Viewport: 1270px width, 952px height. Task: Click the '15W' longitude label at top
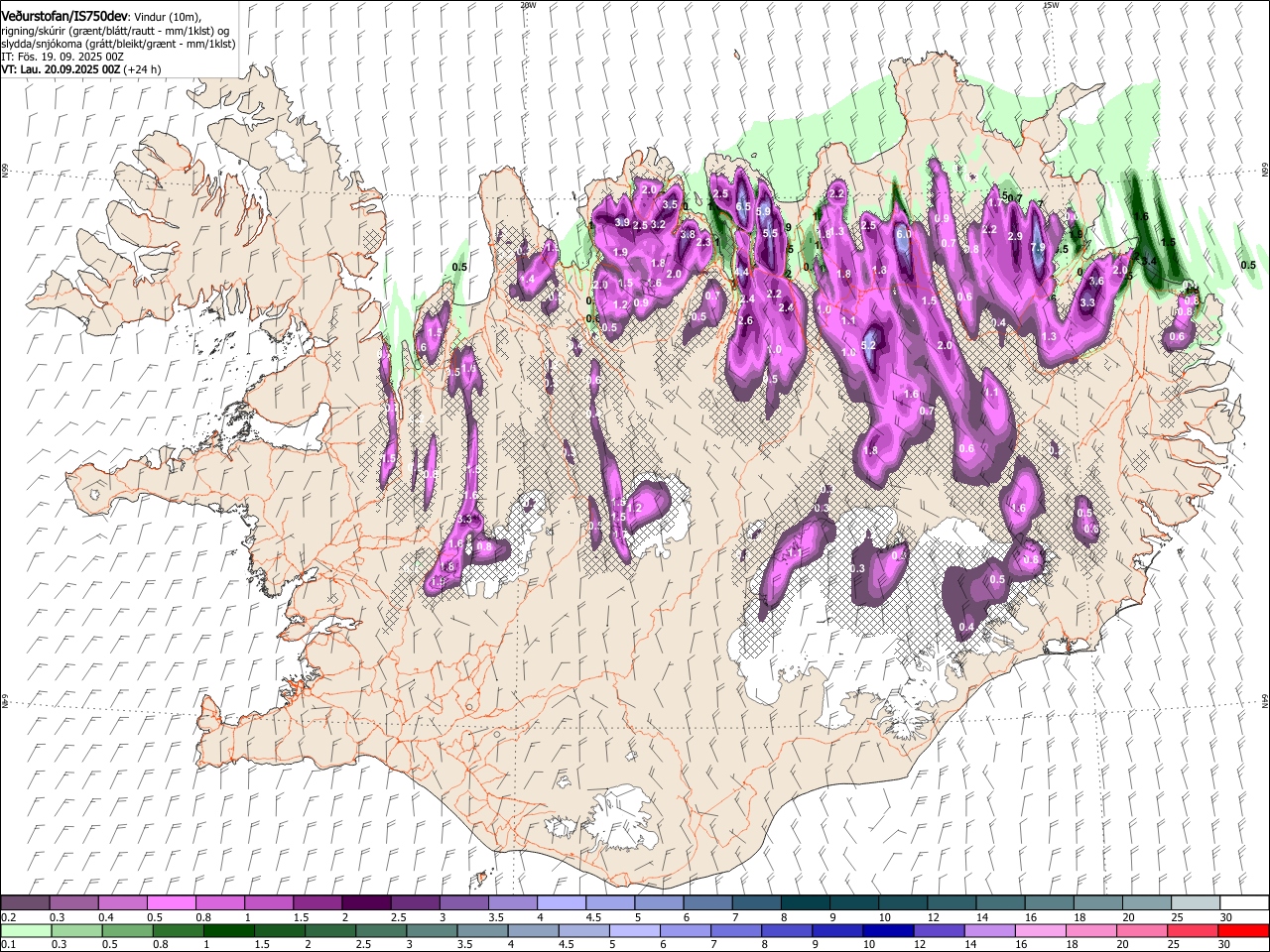click(x=1051, y=5)
